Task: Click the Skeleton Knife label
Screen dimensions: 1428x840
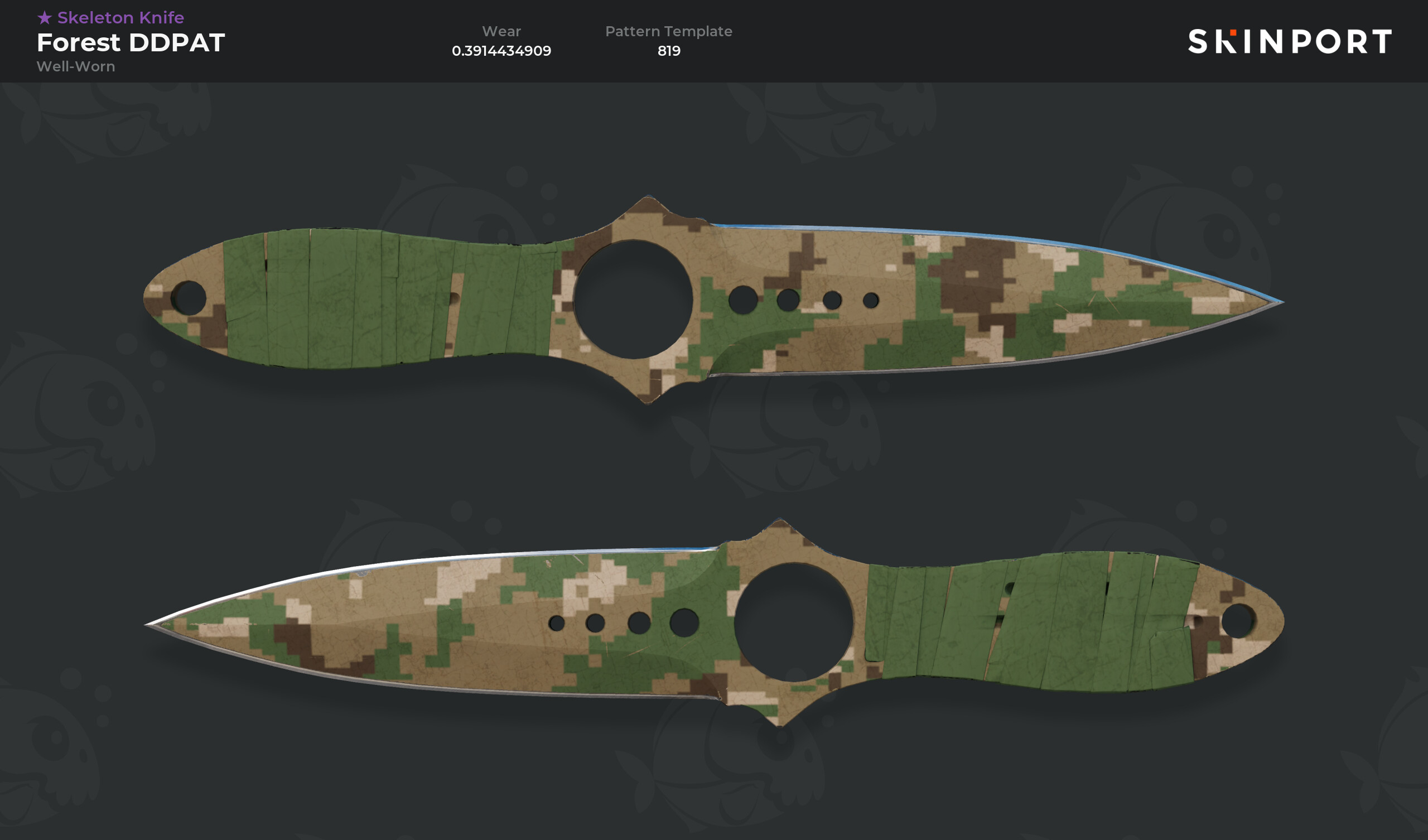Action: point(120,18)
